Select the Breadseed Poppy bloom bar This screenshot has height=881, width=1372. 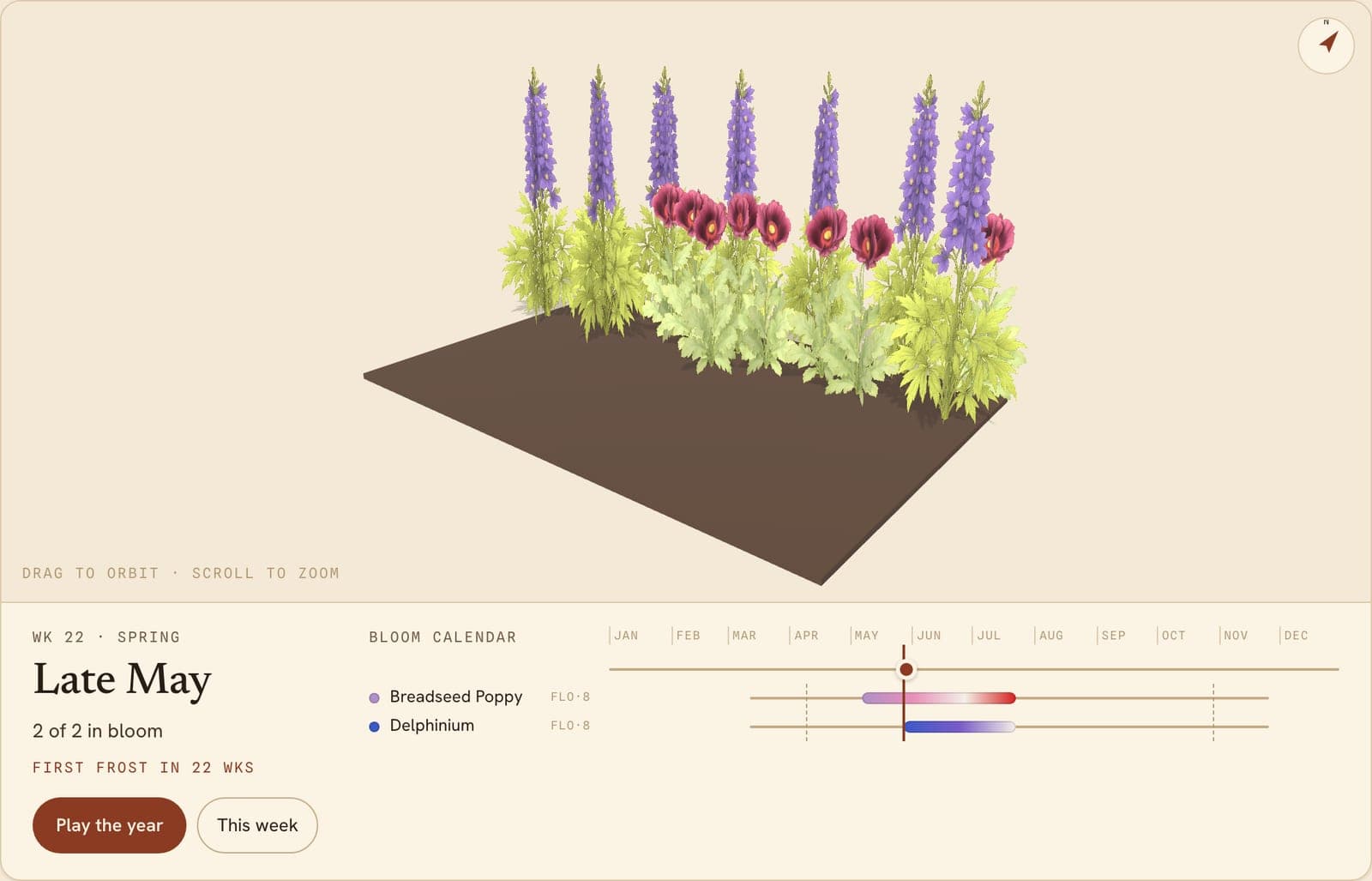[x=939, y=698]
